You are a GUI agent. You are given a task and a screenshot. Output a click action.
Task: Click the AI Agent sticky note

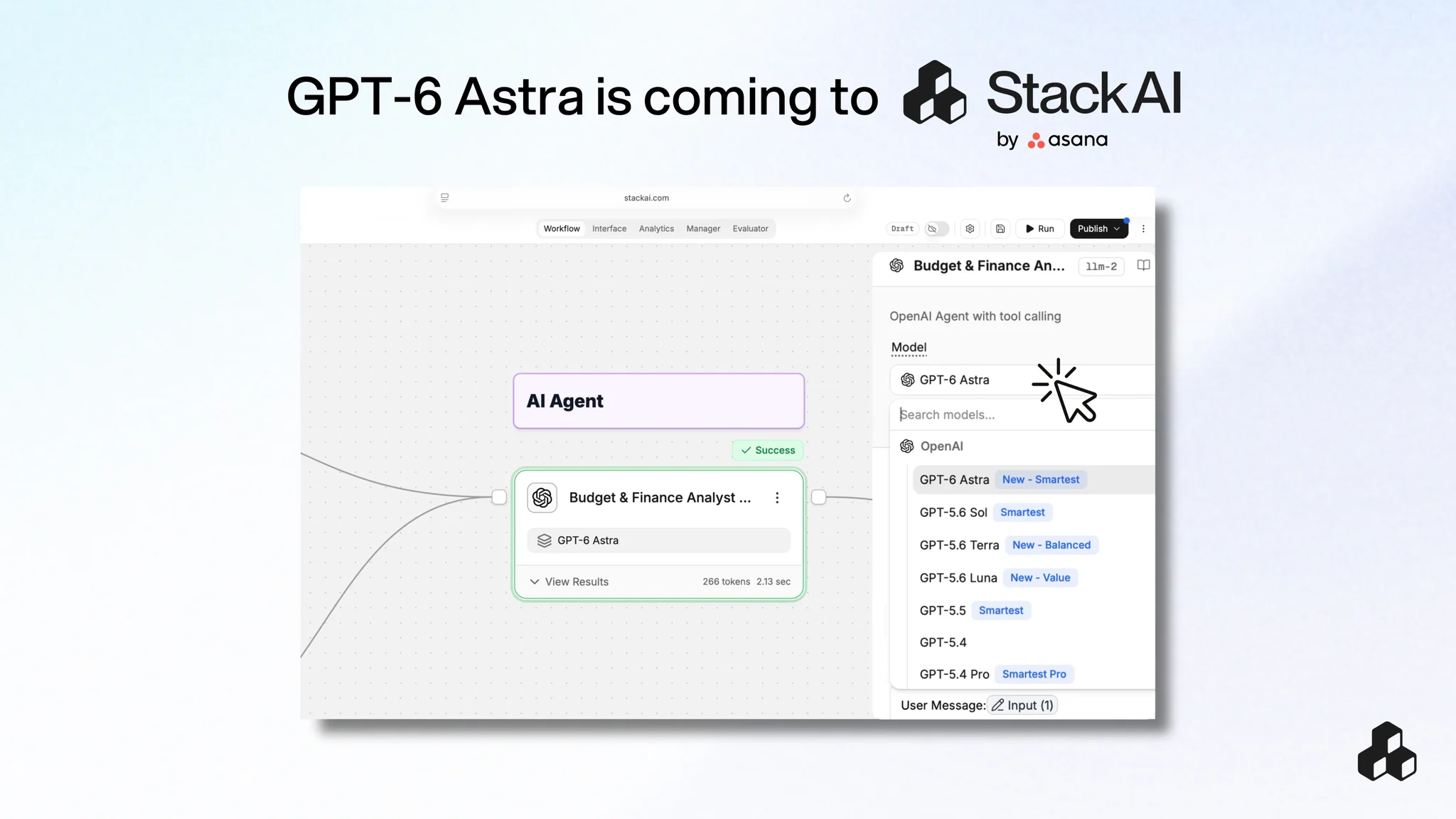point(659,401)
